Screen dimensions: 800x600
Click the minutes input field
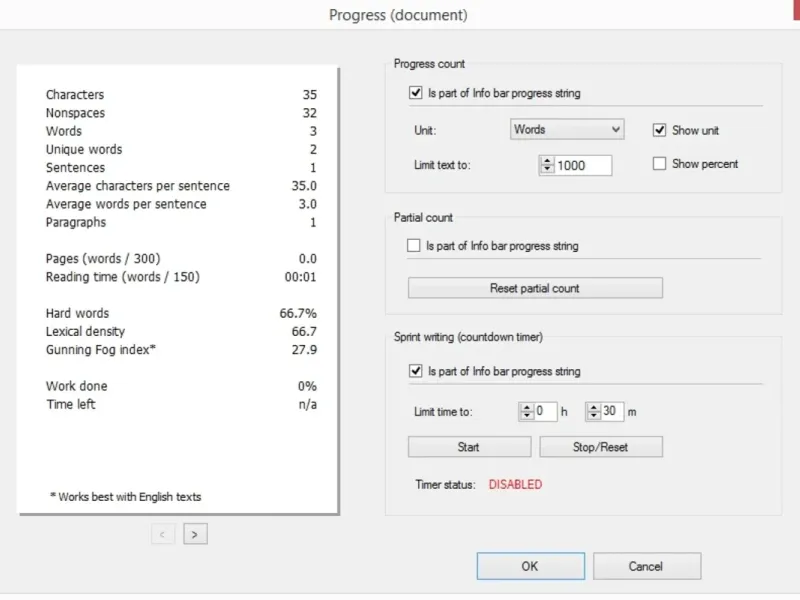612,411
